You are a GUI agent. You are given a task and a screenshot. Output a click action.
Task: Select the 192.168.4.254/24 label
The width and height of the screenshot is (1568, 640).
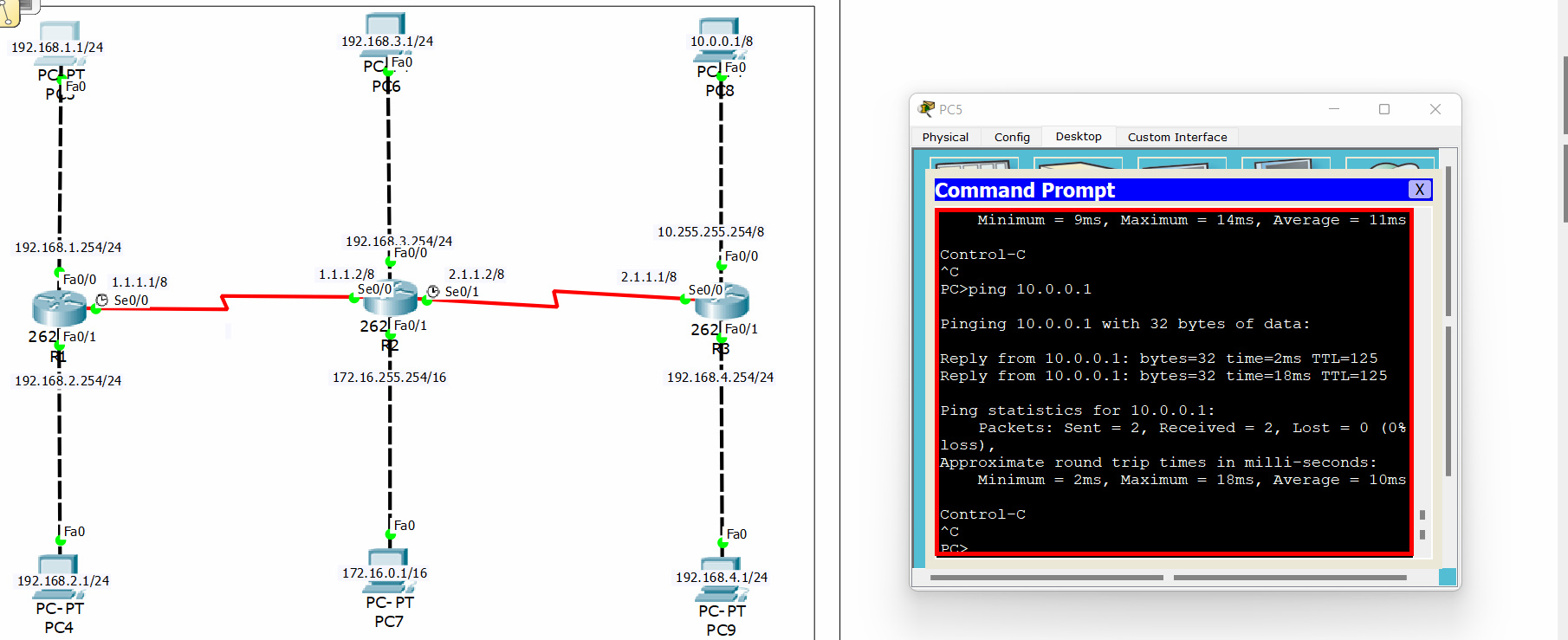(x=720, y=378)
